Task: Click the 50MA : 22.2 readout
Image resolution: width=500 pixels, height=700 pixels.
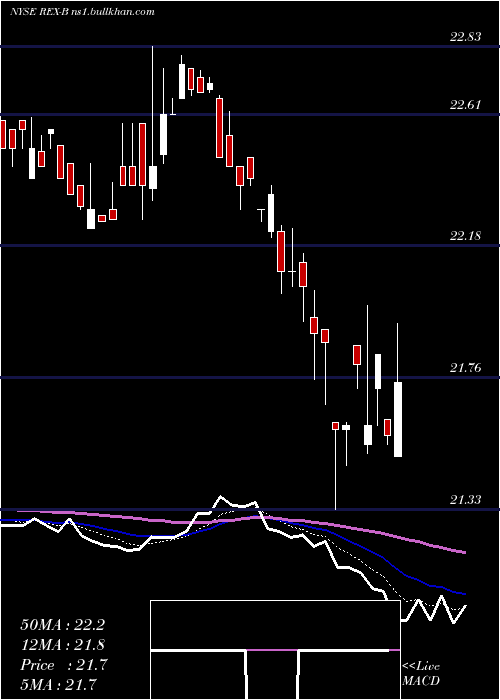Action: pos(62,625)
